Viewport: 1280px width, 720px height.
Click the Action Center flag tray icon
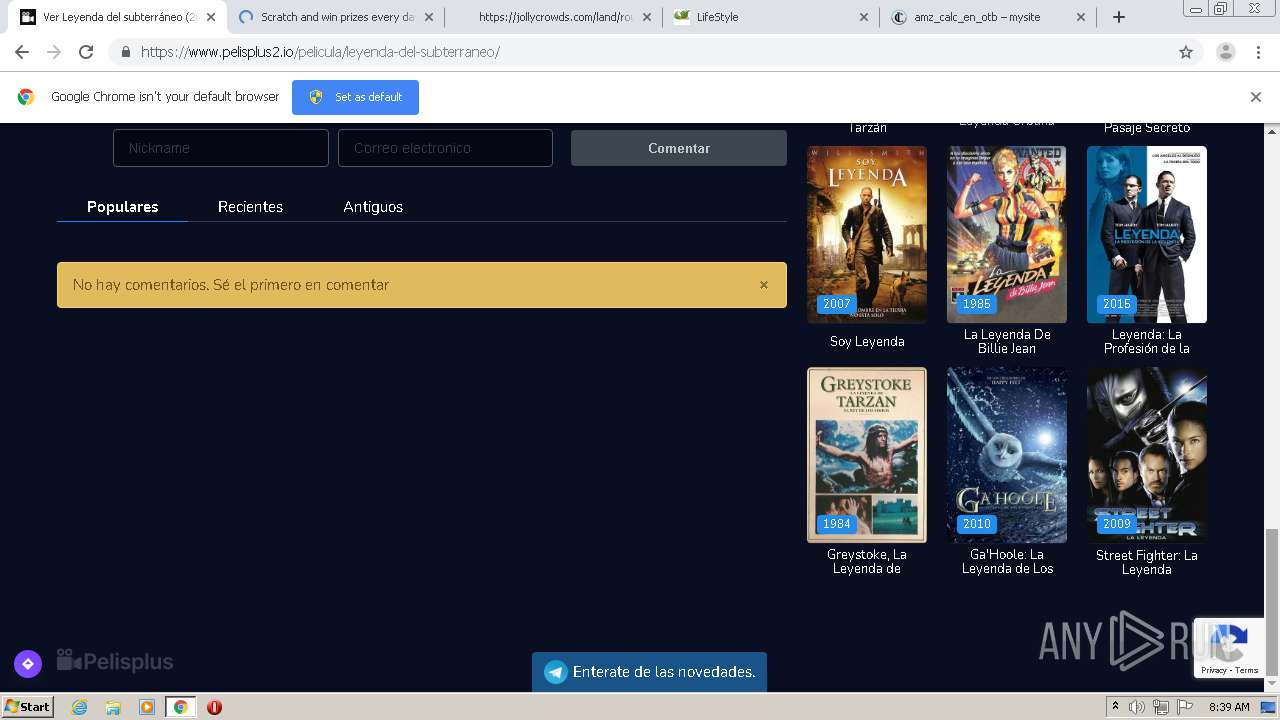(1183, 707)
